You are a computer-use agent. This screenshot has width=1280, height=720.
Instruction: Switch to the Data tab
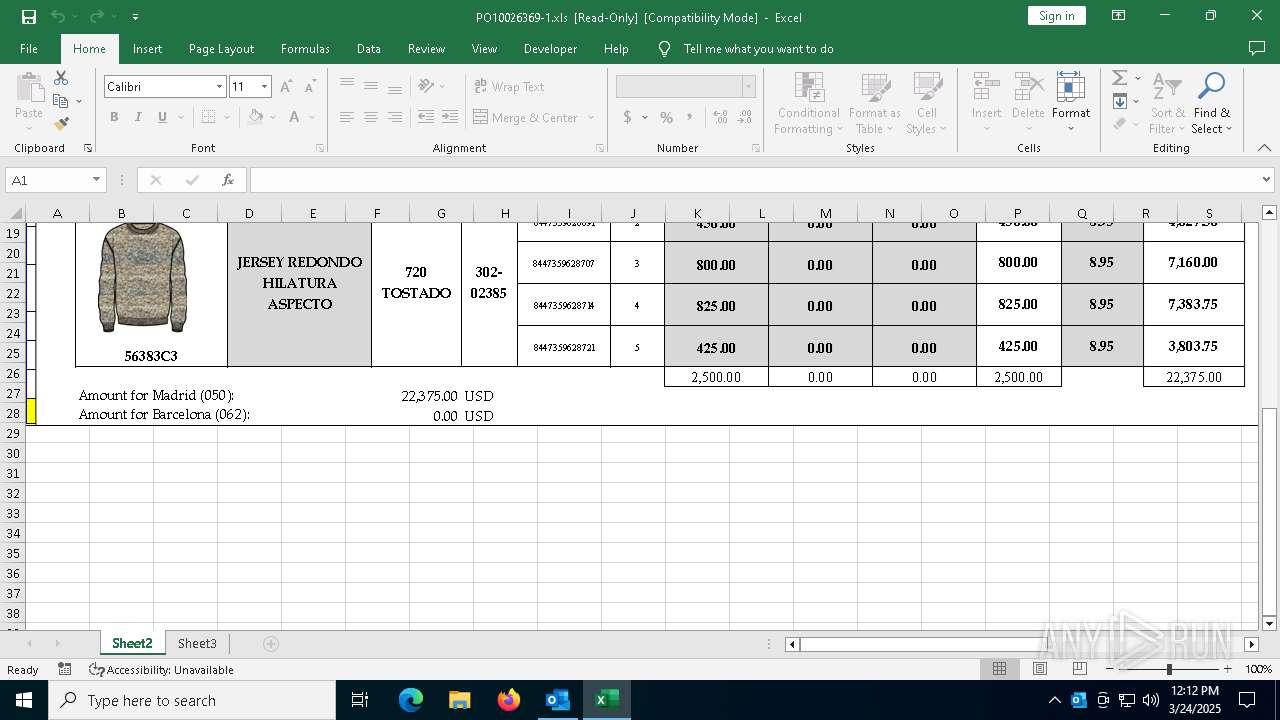(369, 48)
